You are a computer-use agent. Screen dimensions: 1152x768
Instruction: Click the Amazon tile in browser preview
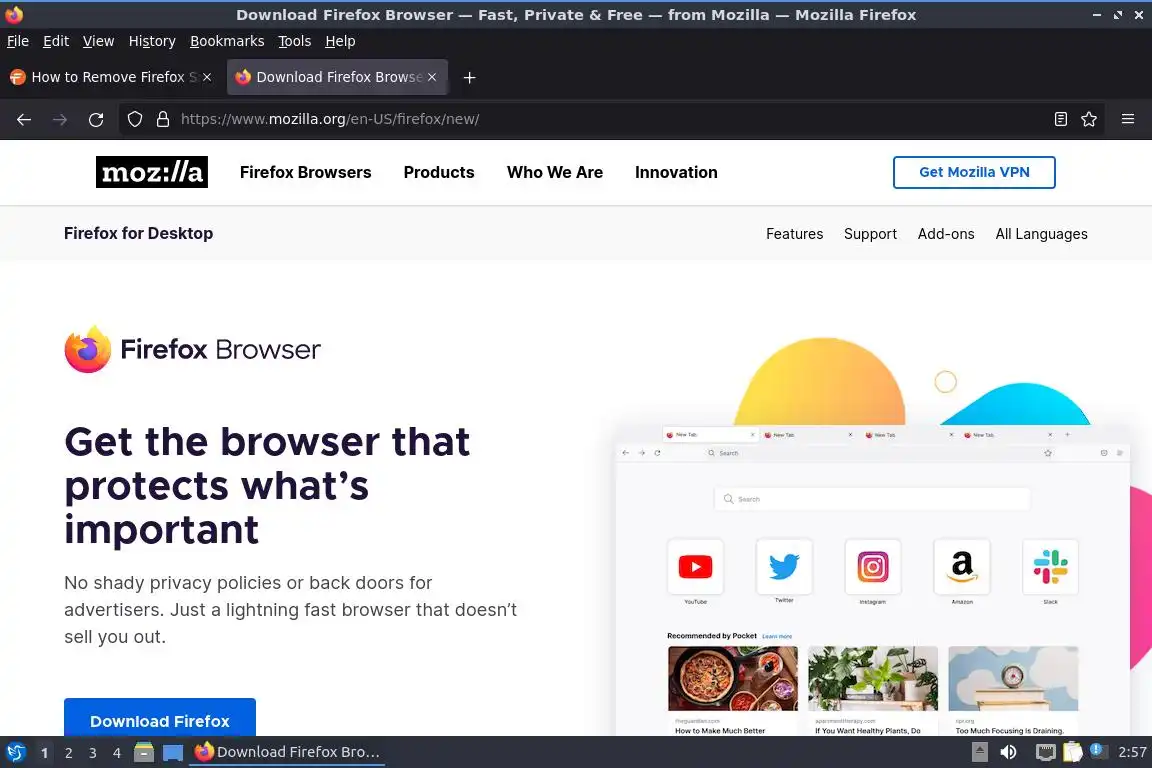click(x=962, y=567)
